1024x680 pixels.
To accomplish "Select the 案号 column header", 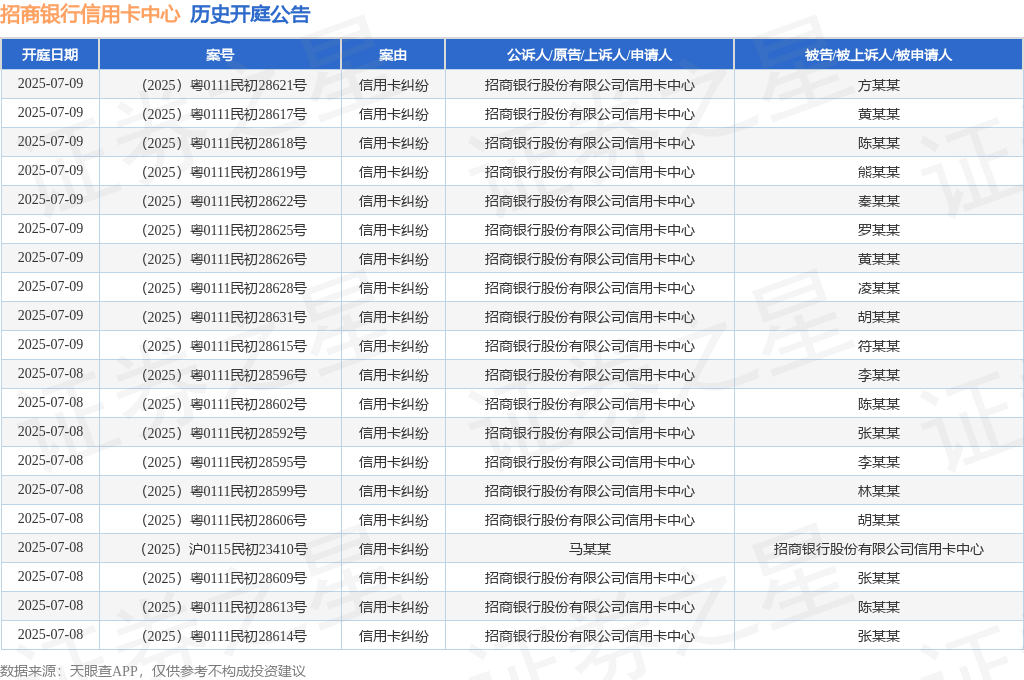I will tap(220, 55).
